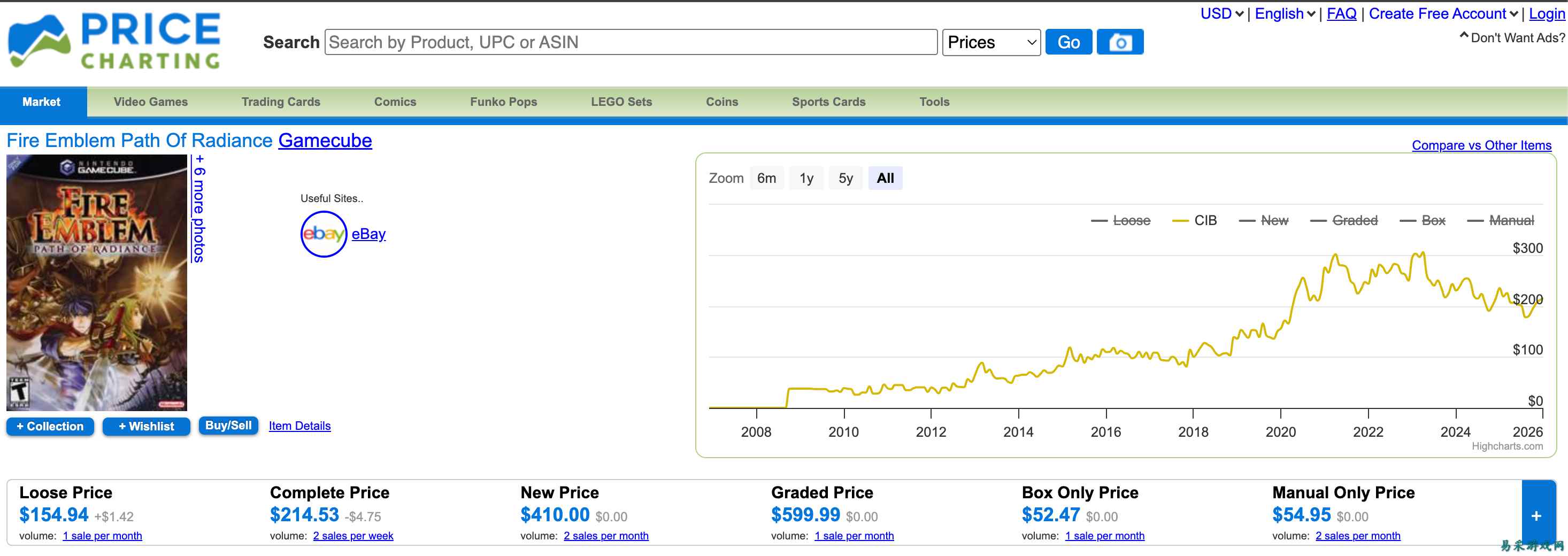Open the Compare vs Other Items link
The height and width of the screenshot is (556, 1568).
pyautogui.click(x=1481, y=145)
